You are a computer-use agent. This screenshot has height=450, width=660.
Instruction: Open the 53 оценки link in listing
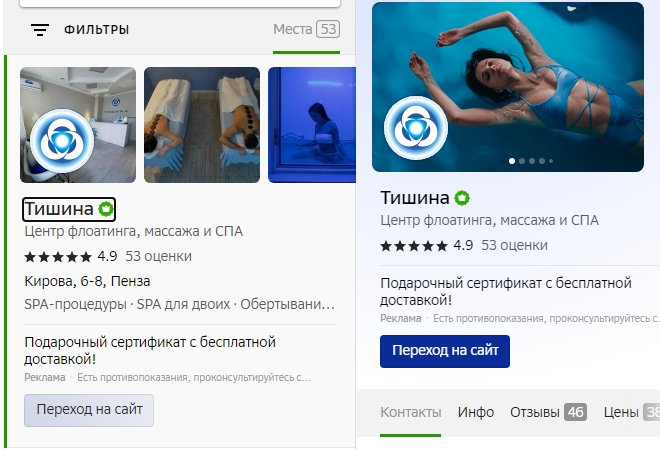tap(158, 256)
